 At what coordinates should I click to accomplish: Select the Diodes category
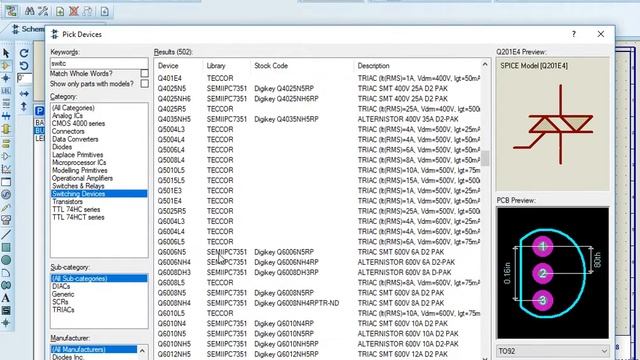coord(62,147)
